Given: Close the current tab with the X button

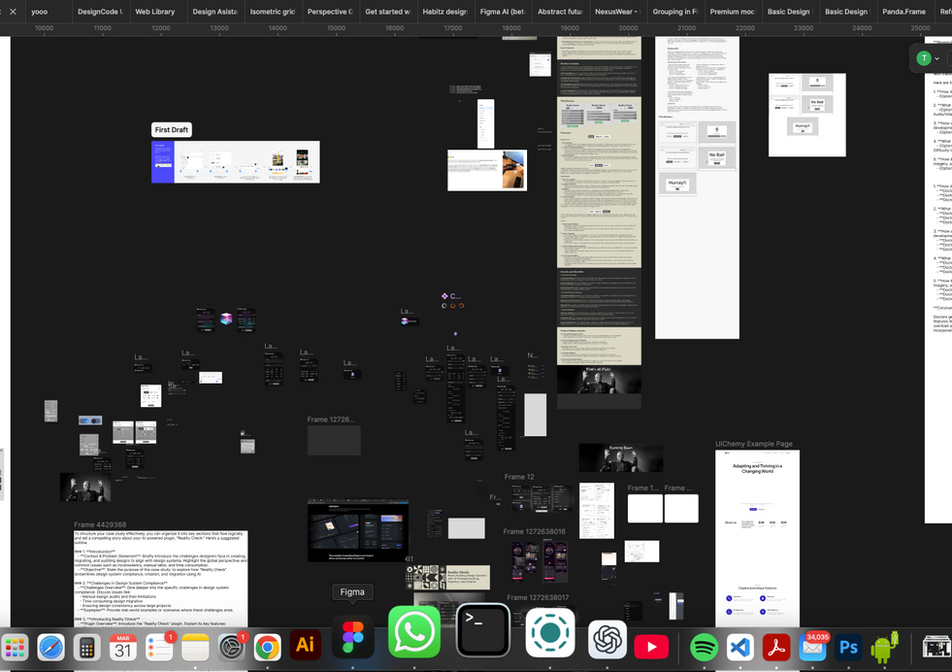Looking at the screenshot, I should click(x=13, y=12).
